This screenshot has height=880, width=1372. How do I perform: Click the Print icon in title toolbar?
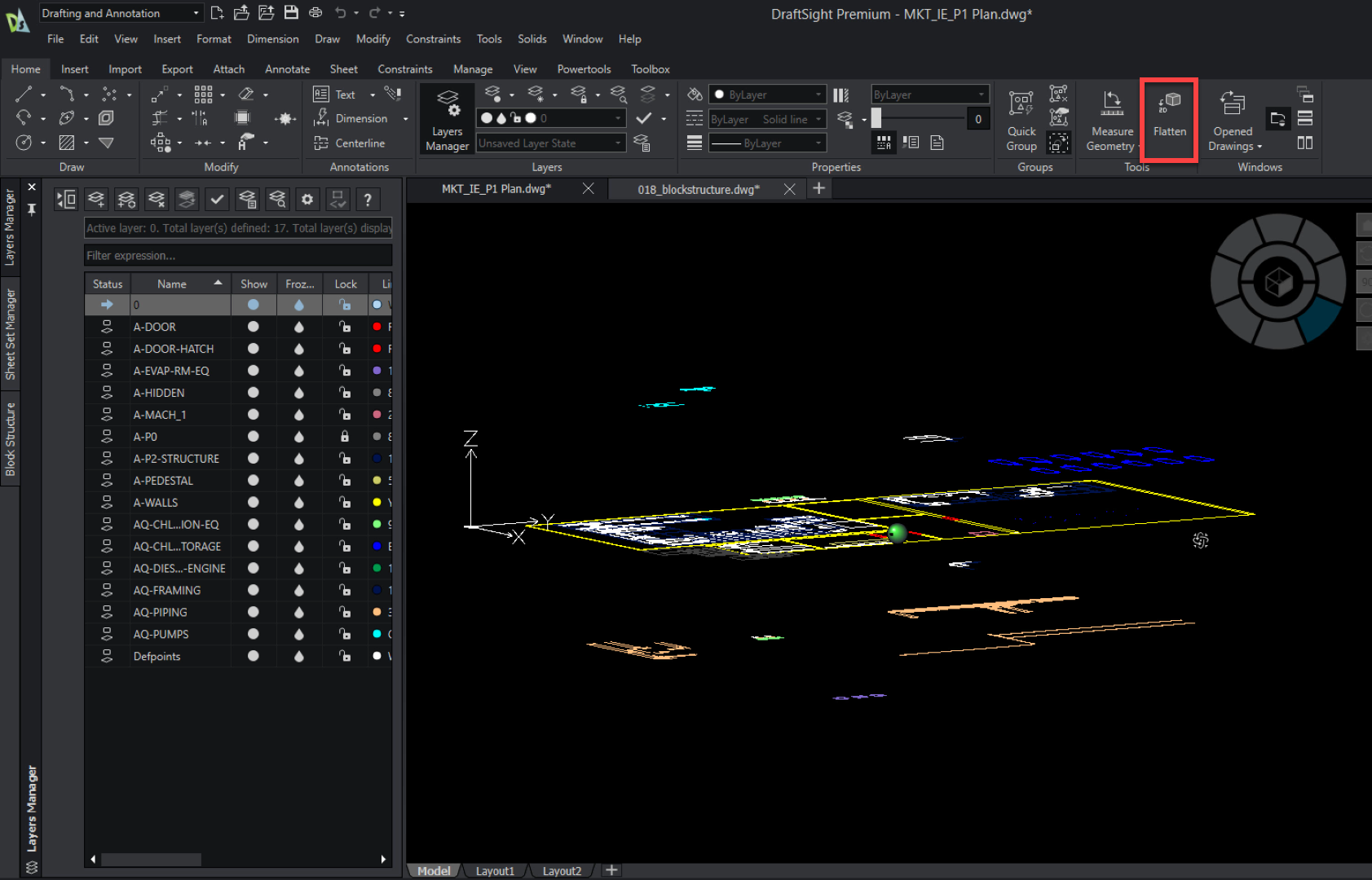click(x=315, y=12)
